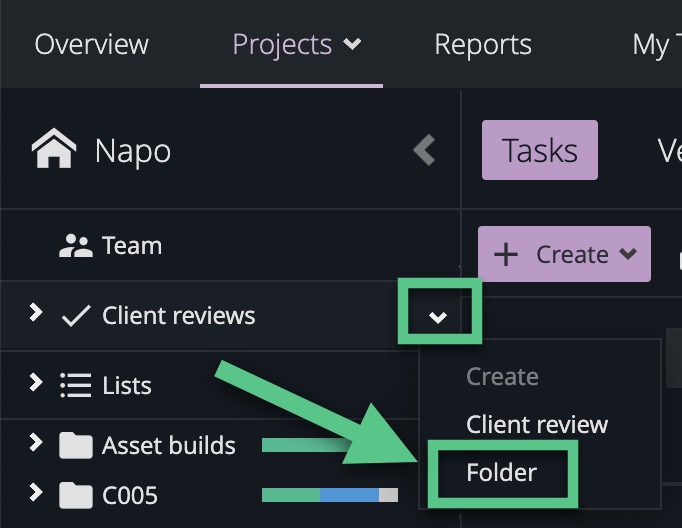Image resolution: width=682 pixels, height=528 pixels.
Task: Click the plus icon on Create button
Action: tap(507, 255)
